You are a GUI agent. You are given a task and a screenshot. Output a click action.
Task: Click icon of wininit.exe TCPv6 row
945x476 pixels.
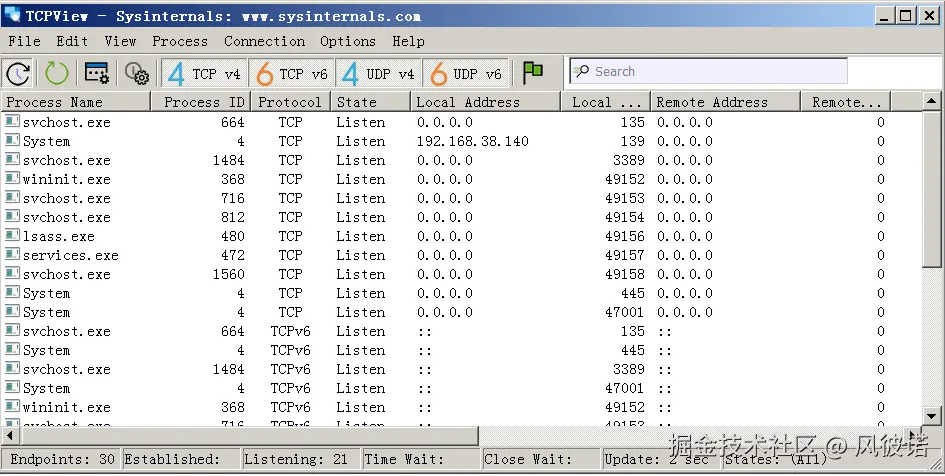12,407
